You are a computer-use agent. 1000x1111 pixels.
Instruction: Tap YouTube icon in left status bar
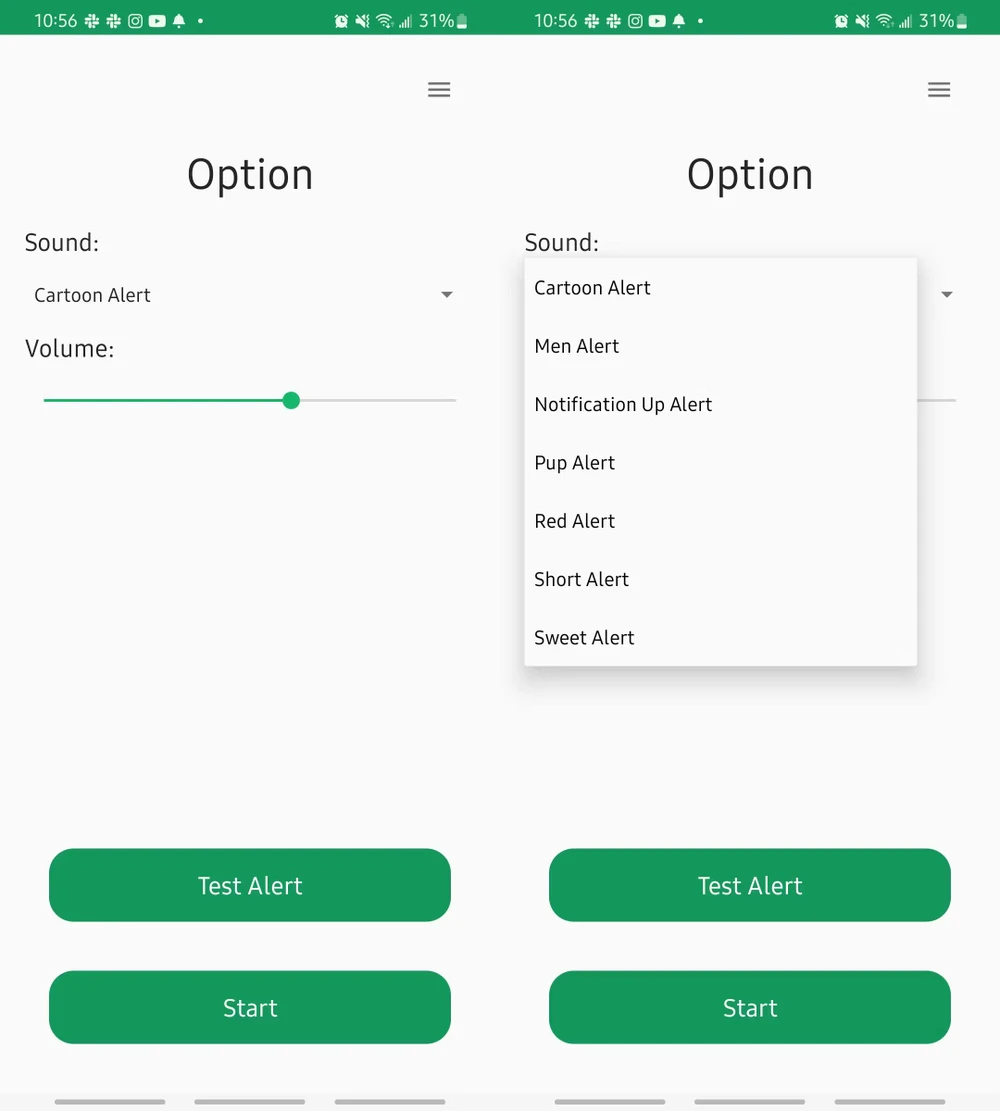pyautogui.click(x=157, y=21)
